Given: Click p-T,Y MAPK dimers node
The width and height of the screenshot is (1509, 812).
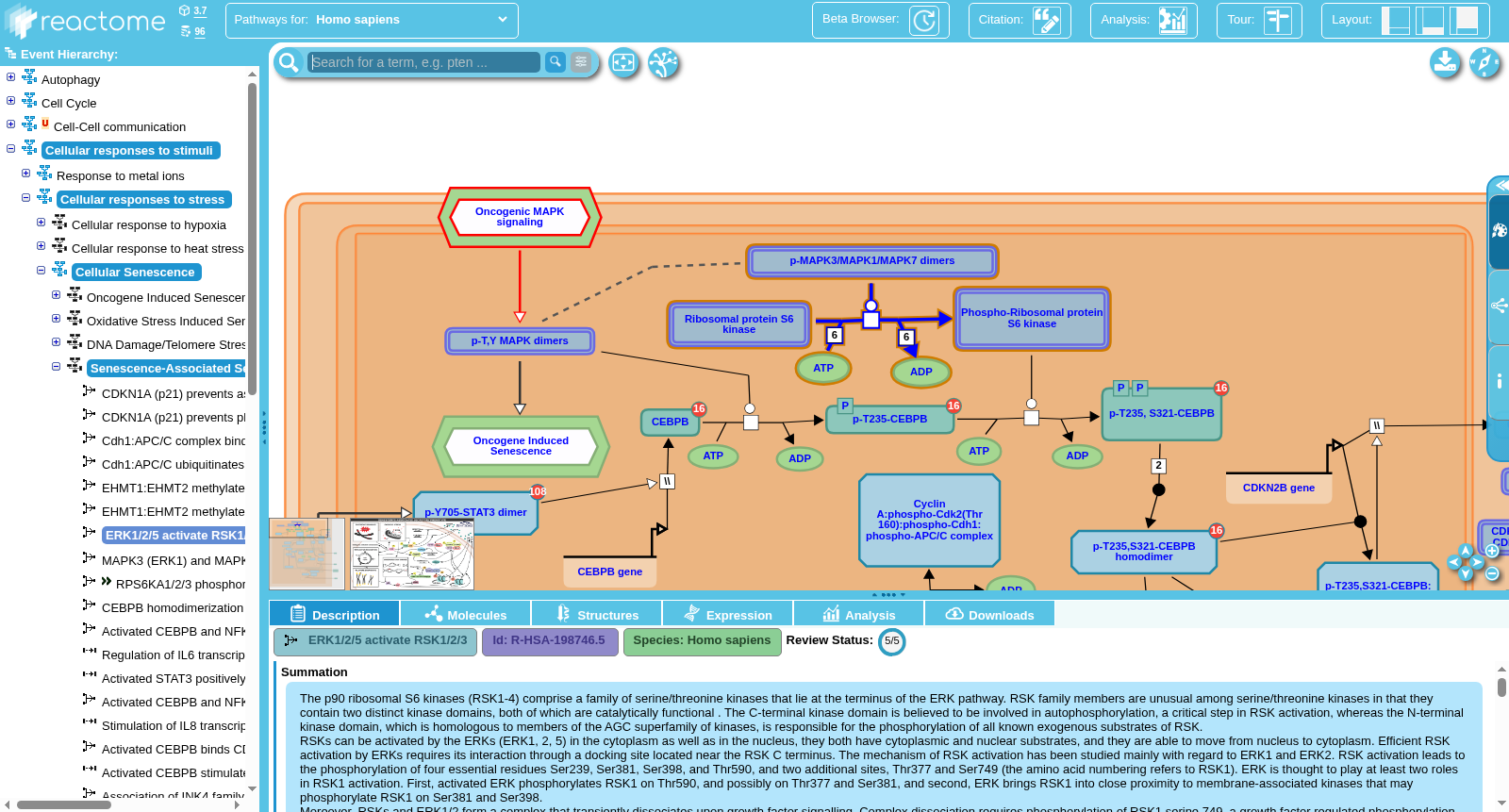Looking at the screenshot, I should pyautogui.click(x=520, y=340).
